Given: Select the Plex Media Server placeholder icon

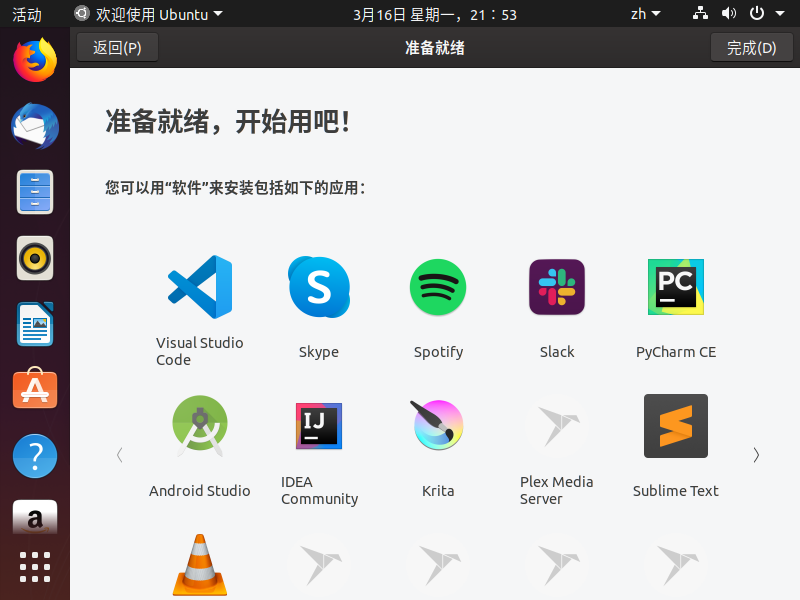Looking at the screenshot, I should pyautogui.click(x=557, y=426).
